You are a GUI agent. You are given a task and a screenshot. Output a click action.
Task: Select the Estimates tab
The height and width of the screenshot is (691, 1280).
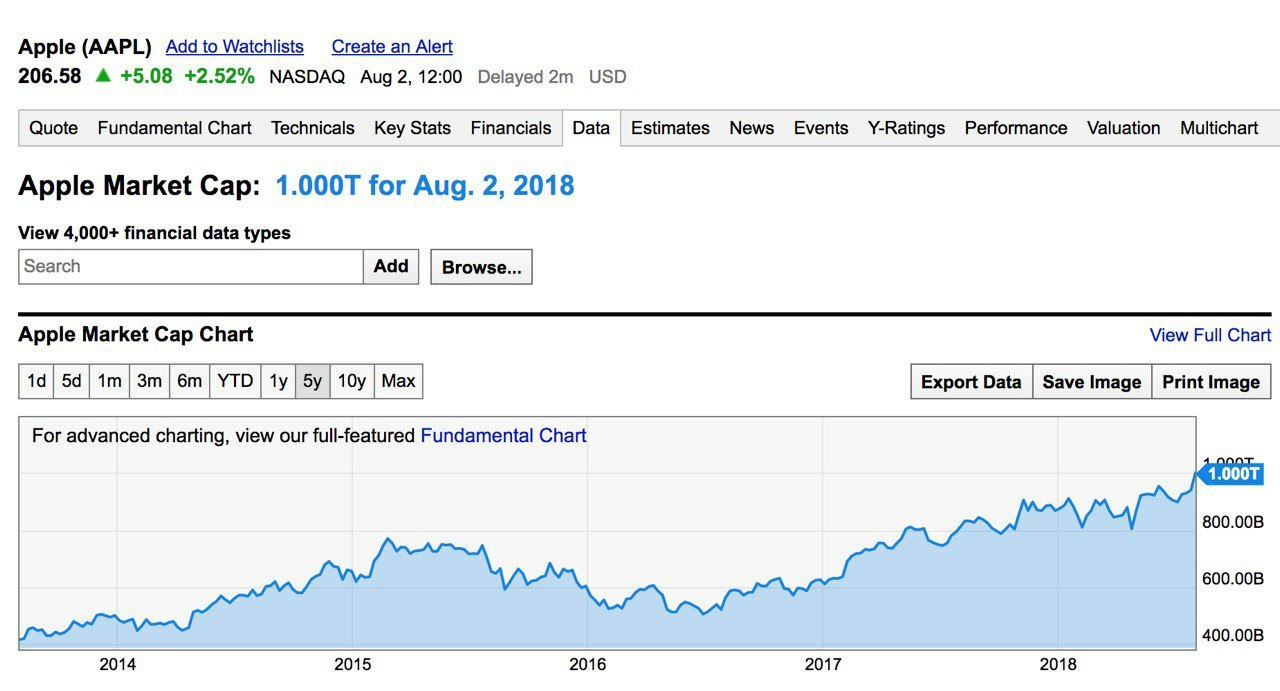(670, 128)
